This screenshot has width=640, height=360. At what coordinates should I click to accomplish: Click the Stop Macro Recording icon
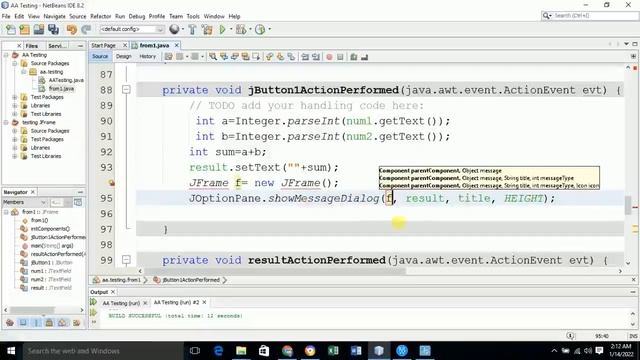(x=340, y=57)
